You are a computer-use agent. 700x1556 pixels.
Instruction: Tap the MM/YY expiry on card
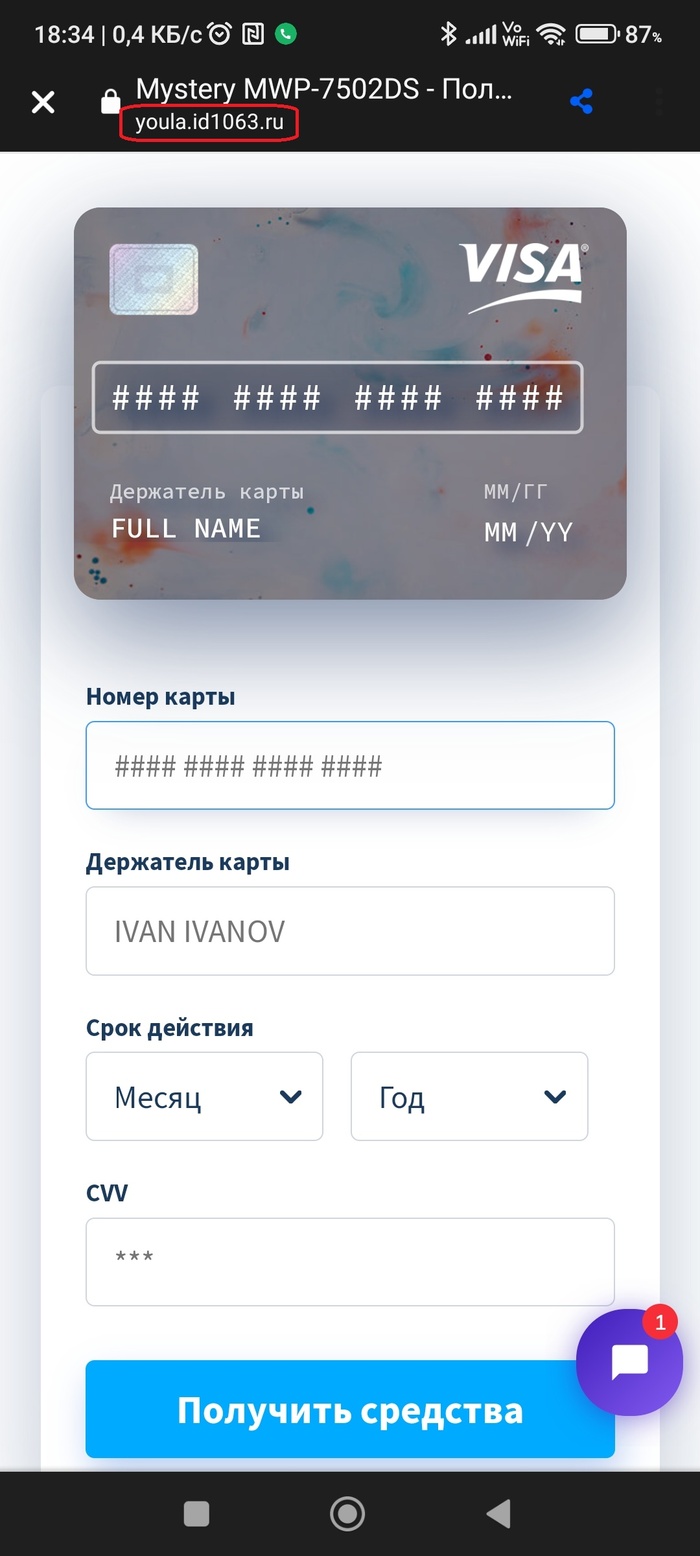point(528,532)
